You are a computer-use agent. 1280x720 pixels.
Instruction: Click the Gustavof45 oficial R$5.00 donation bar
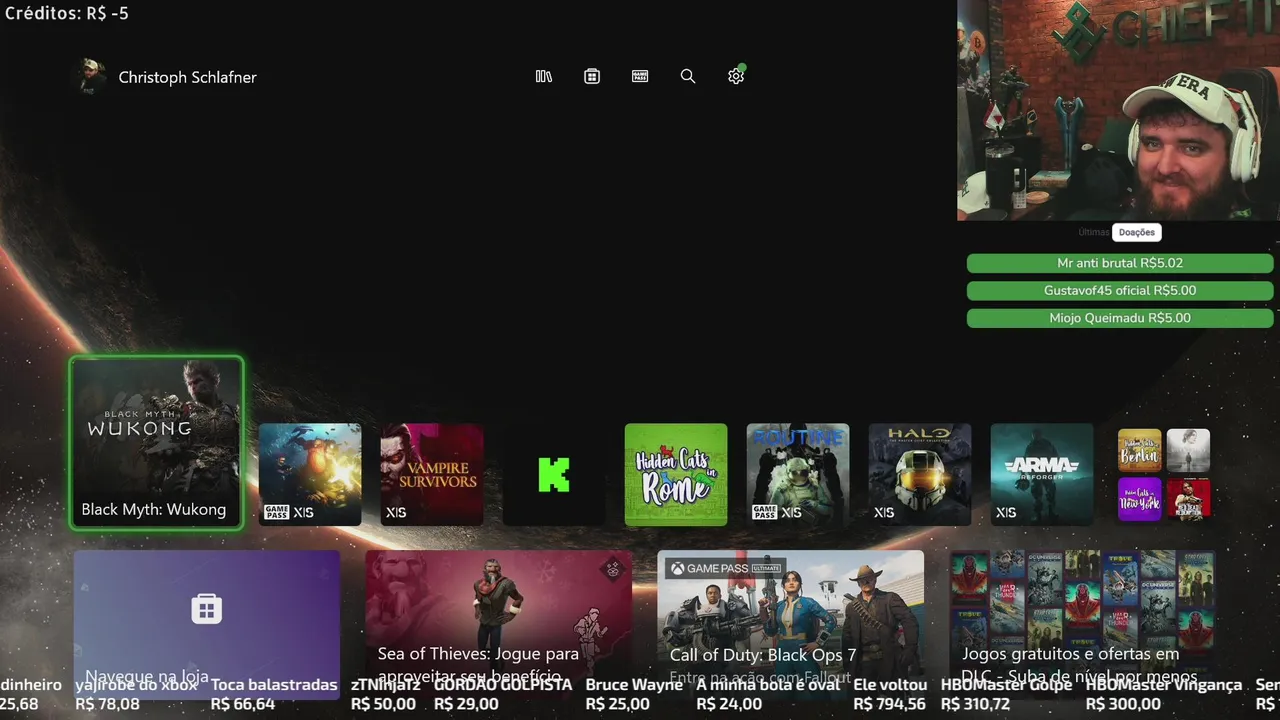[x=1120, y=290]
